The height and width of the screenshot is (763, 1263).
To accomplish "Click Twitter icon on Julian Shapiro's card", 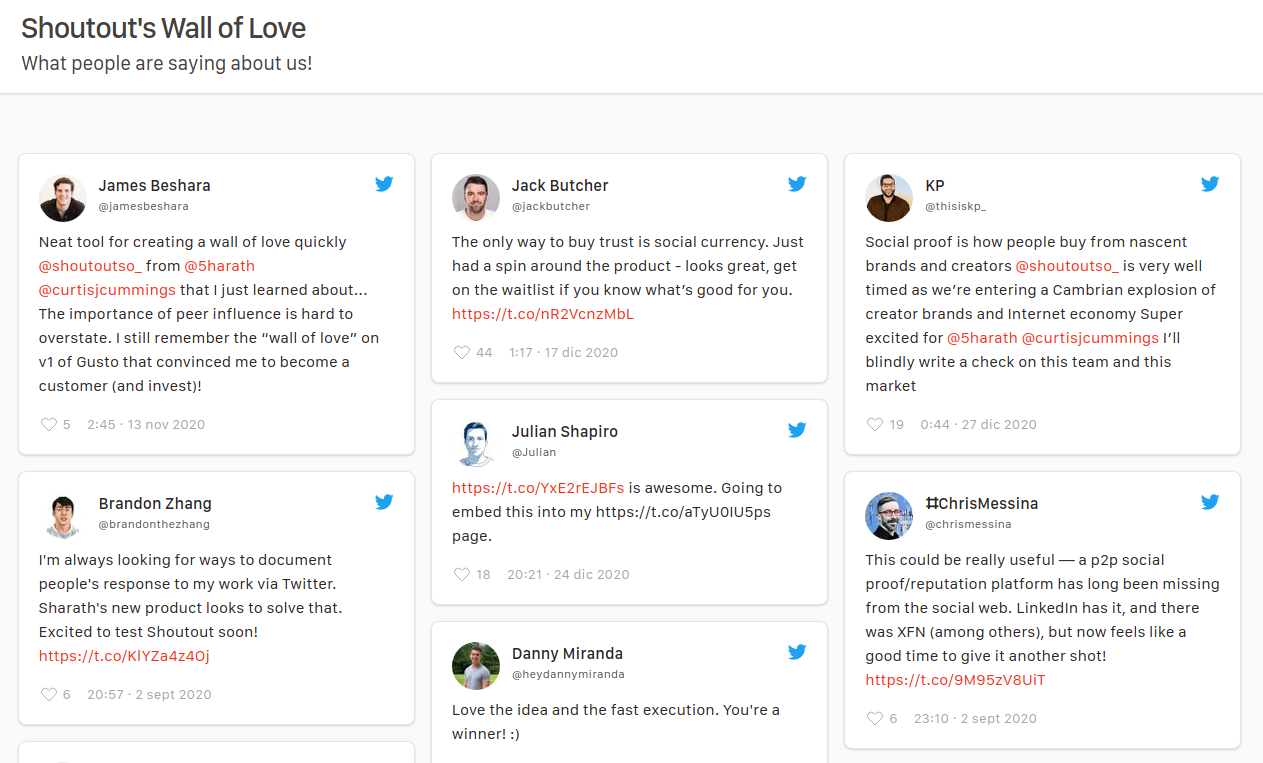I will tap(797, 430).
